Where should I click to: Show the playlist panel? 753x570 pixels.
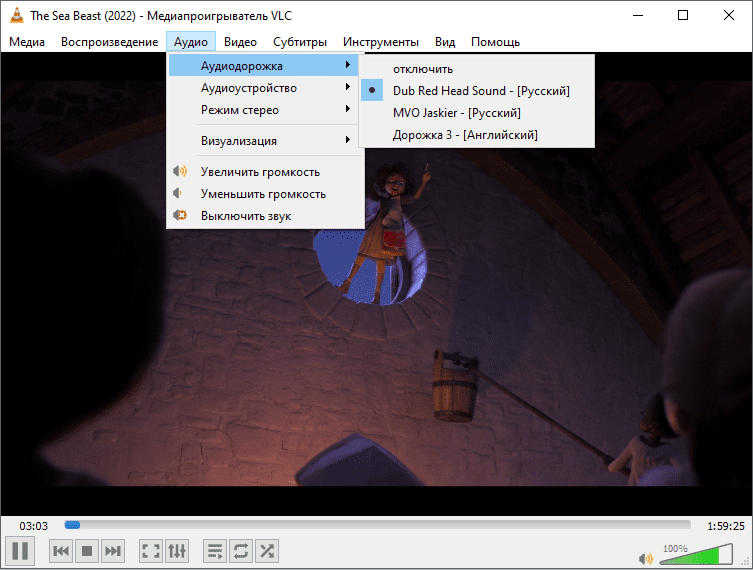[x=215, y=551]
